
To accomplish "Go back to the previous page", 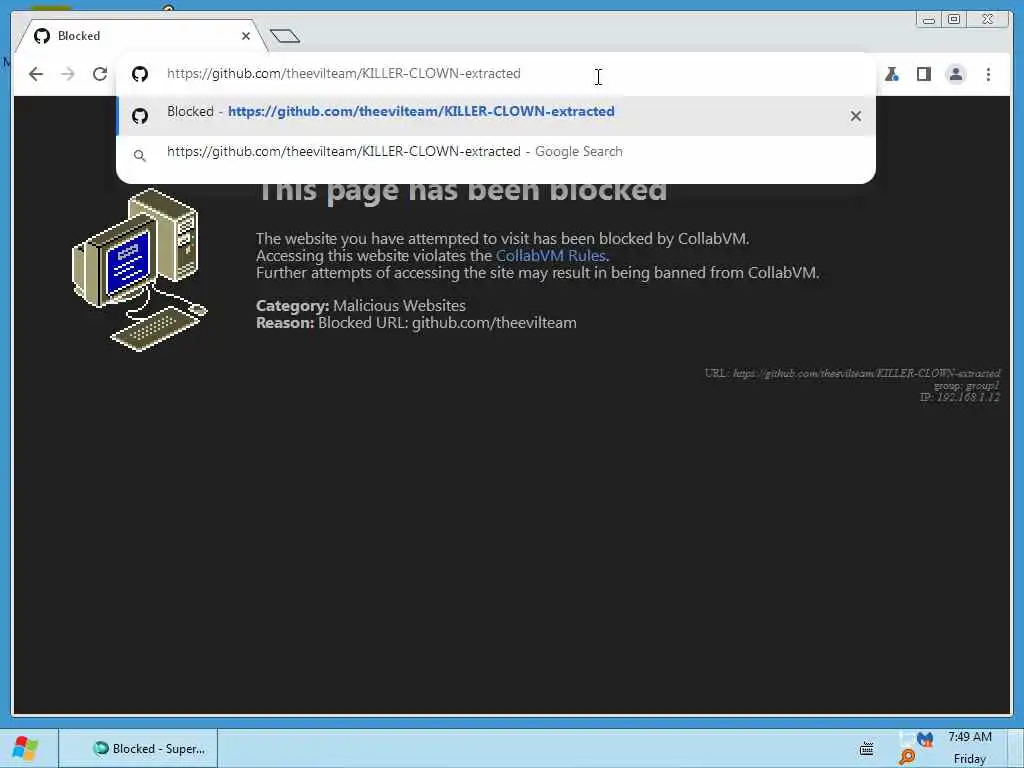I will coord(36,74).
